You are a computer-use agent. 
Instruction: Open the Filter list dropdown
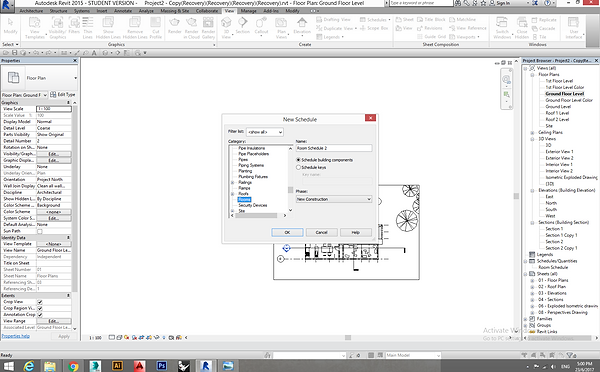coord(264,132)
